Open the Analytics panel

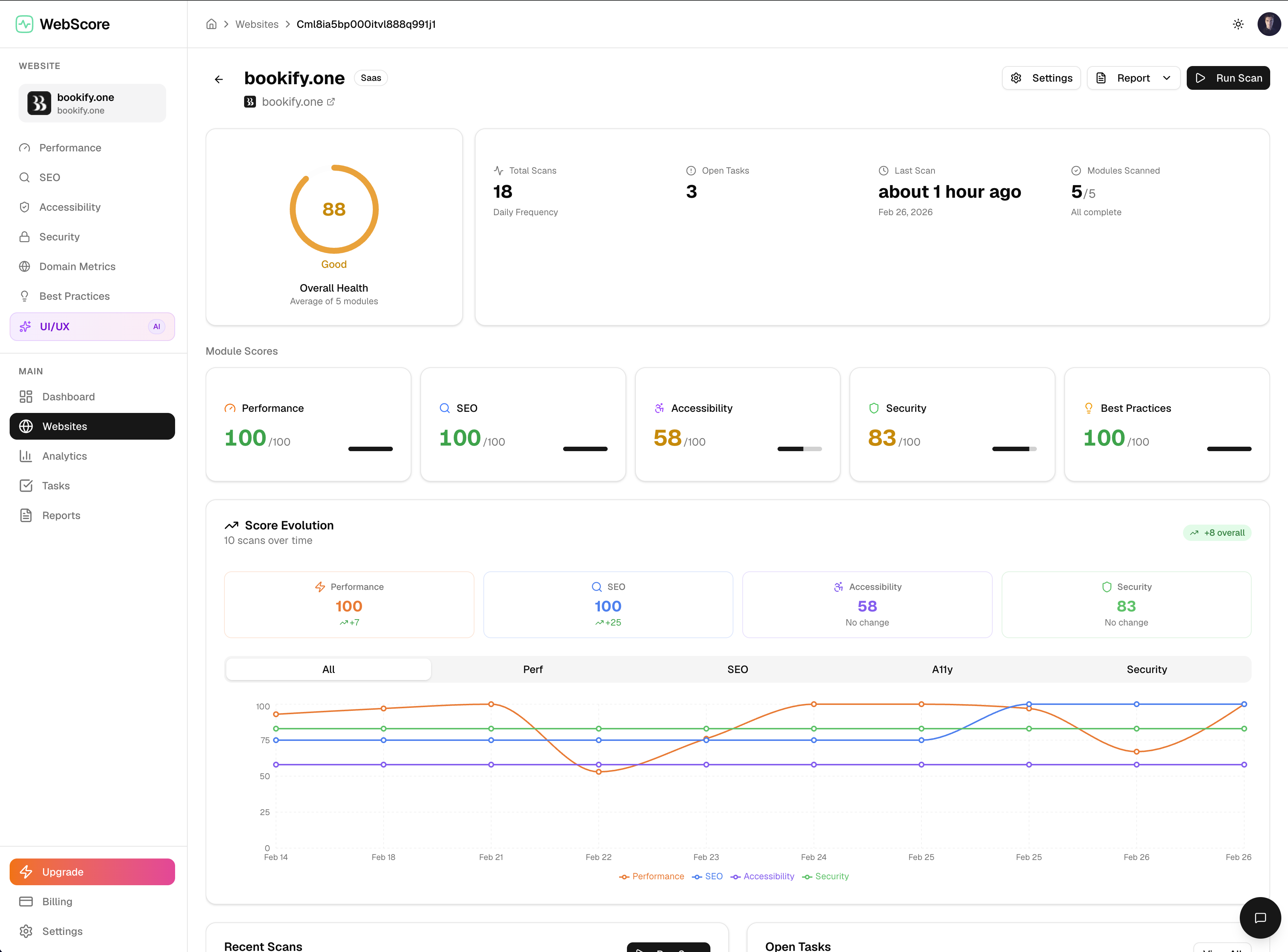(65, 456)
